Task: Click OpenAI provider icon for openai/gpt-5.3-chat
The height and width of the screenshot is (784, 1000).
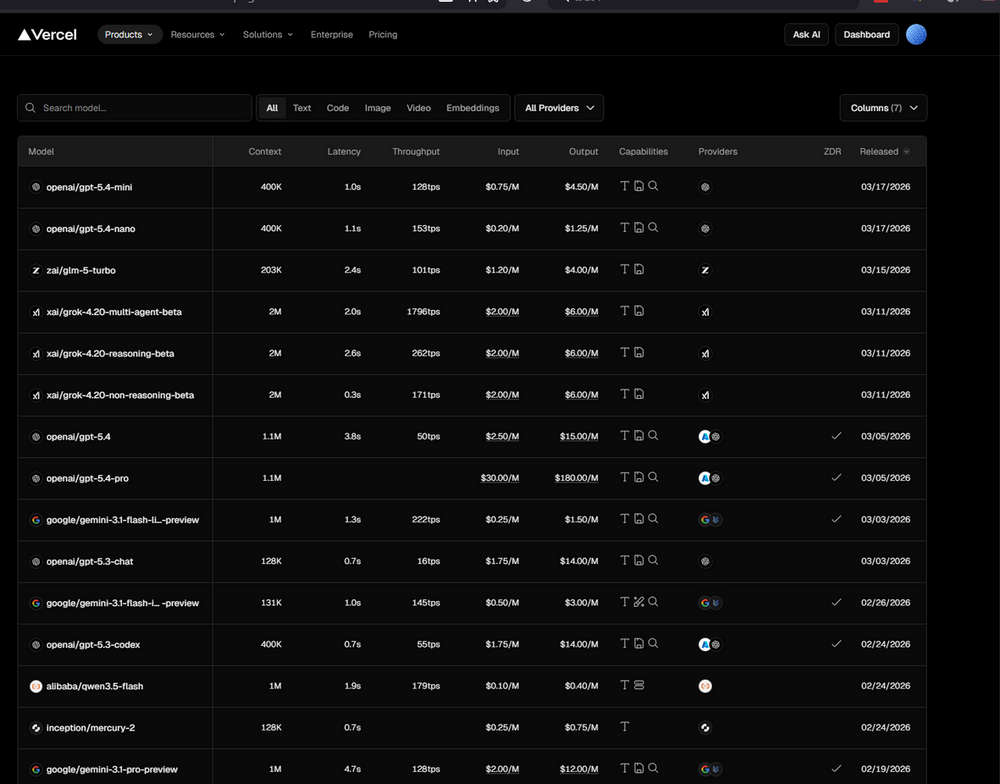Action: coord(705,561)
